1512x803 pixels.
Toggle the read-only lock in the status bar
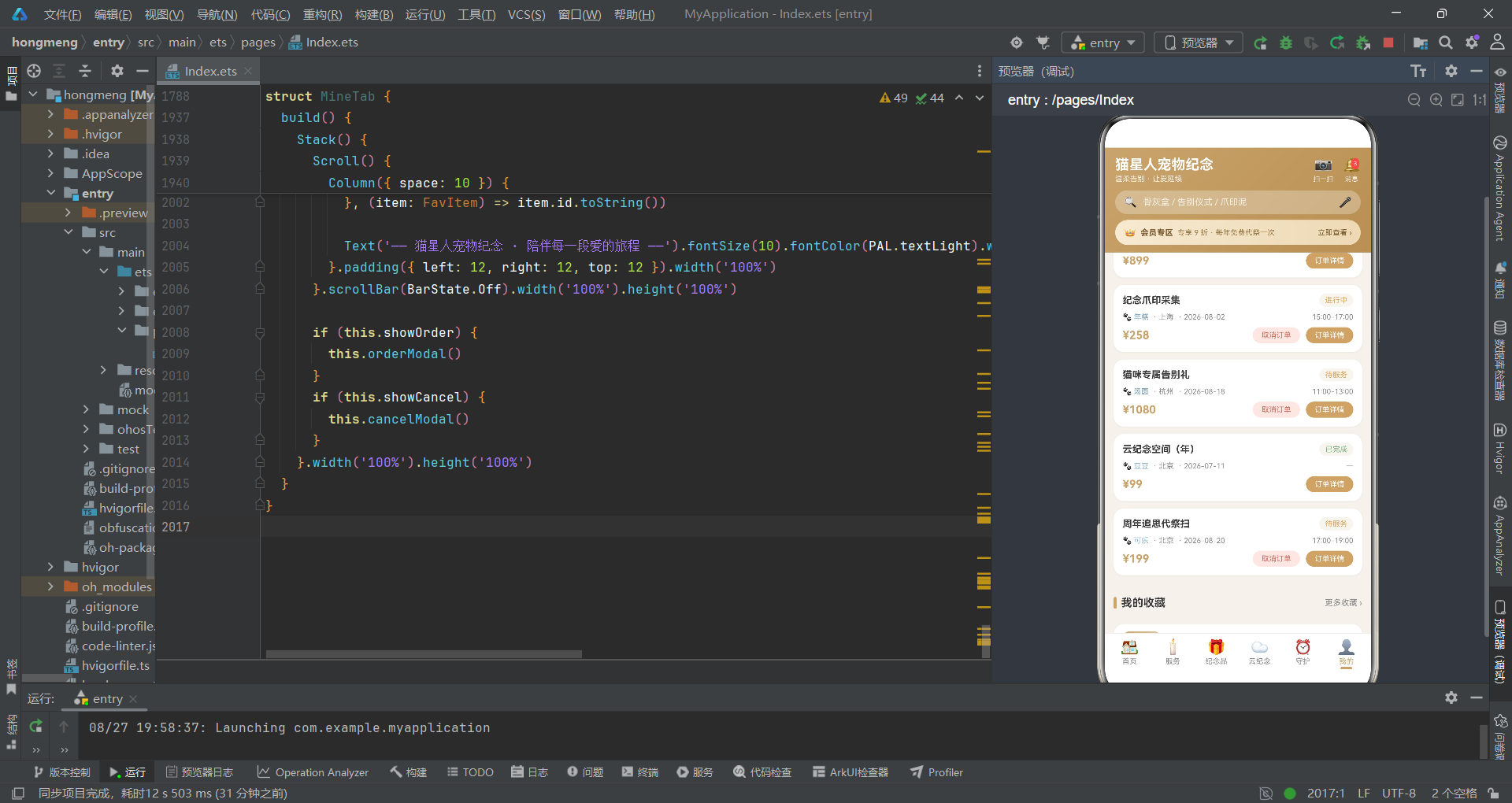(1493, 793)
